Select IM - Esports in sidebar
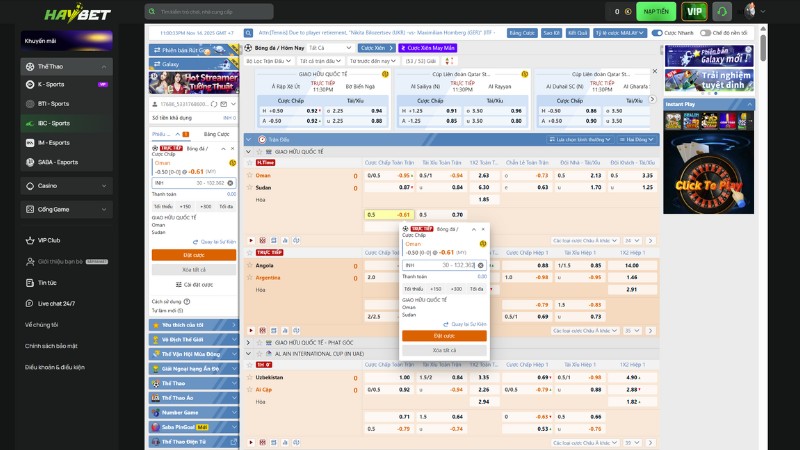 [67, 142]
